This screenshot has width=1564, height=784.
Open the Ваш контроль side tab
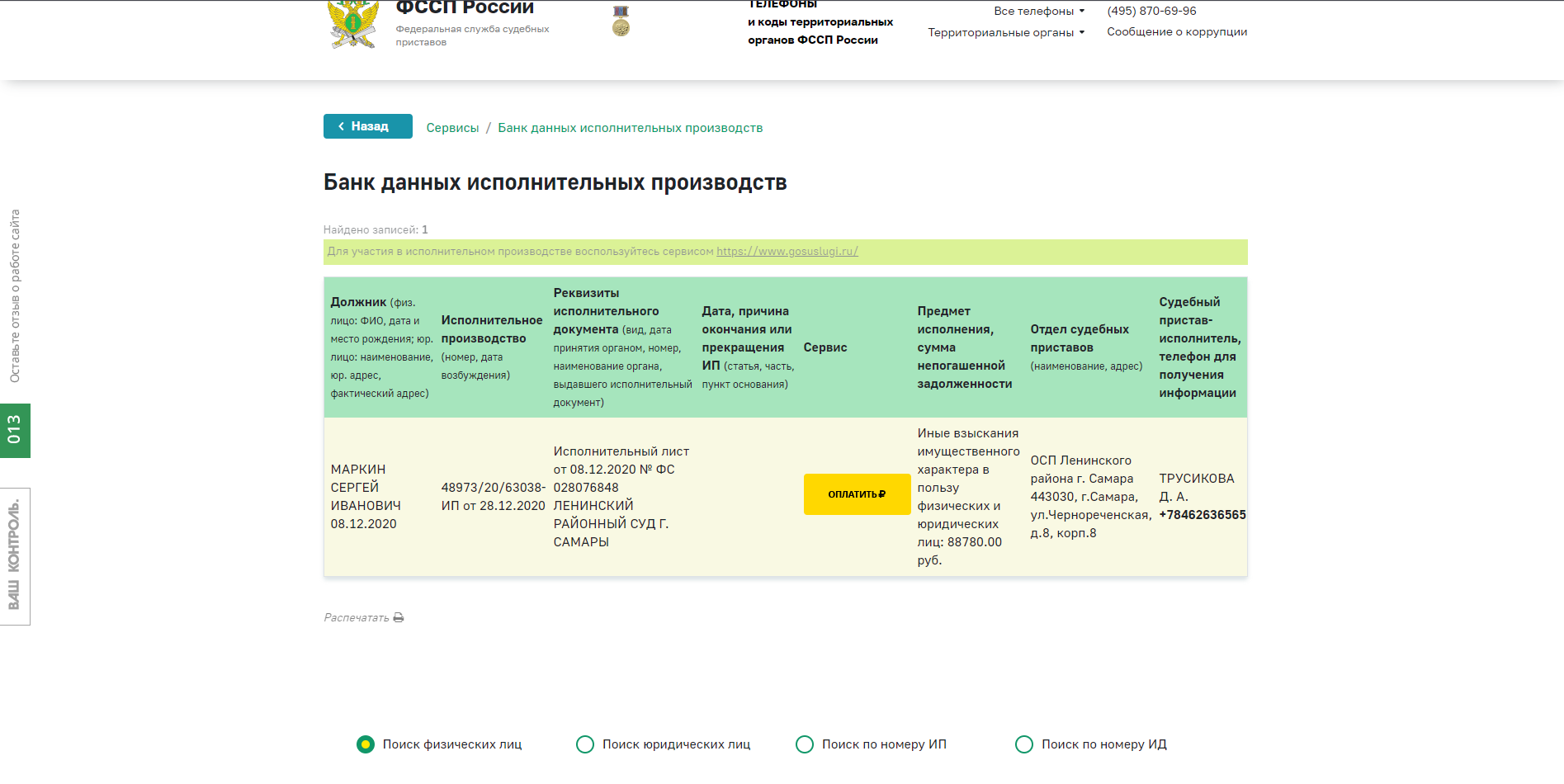point(15,556)
